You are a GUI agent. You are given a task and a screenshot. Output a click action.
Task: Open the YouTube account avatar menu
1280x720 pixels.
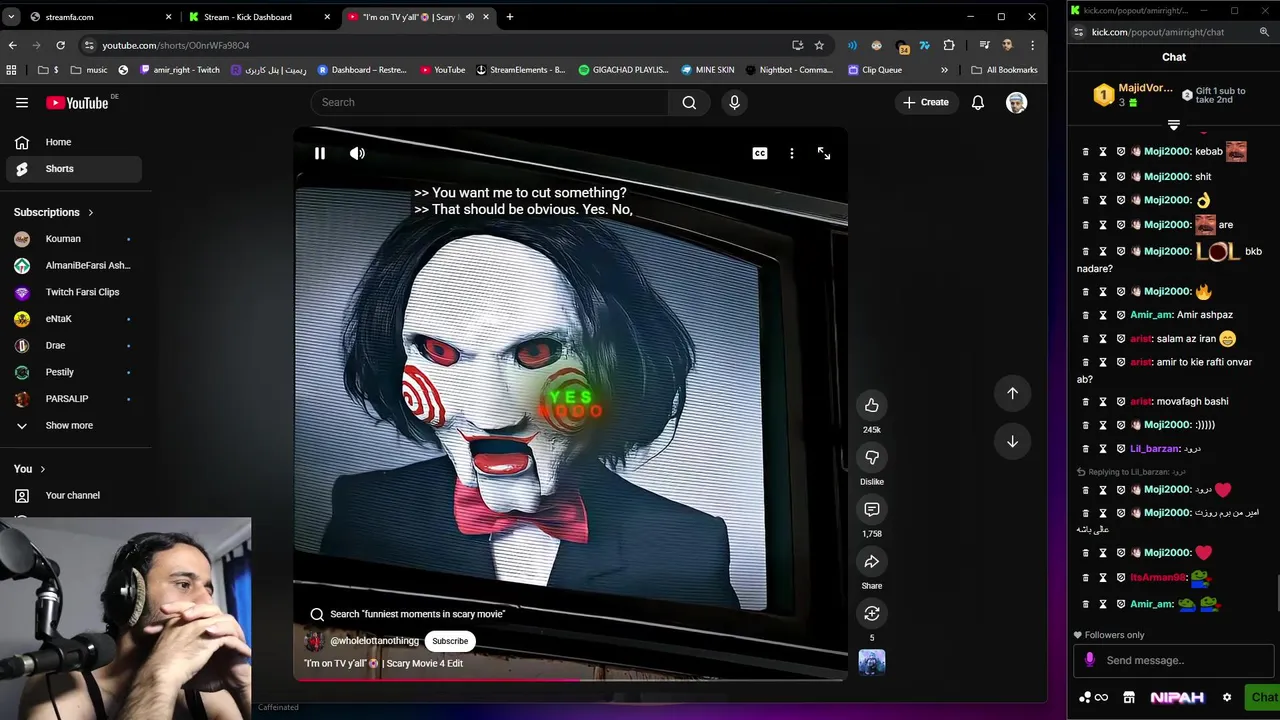pyautogui.click(x=1016, y=102)
